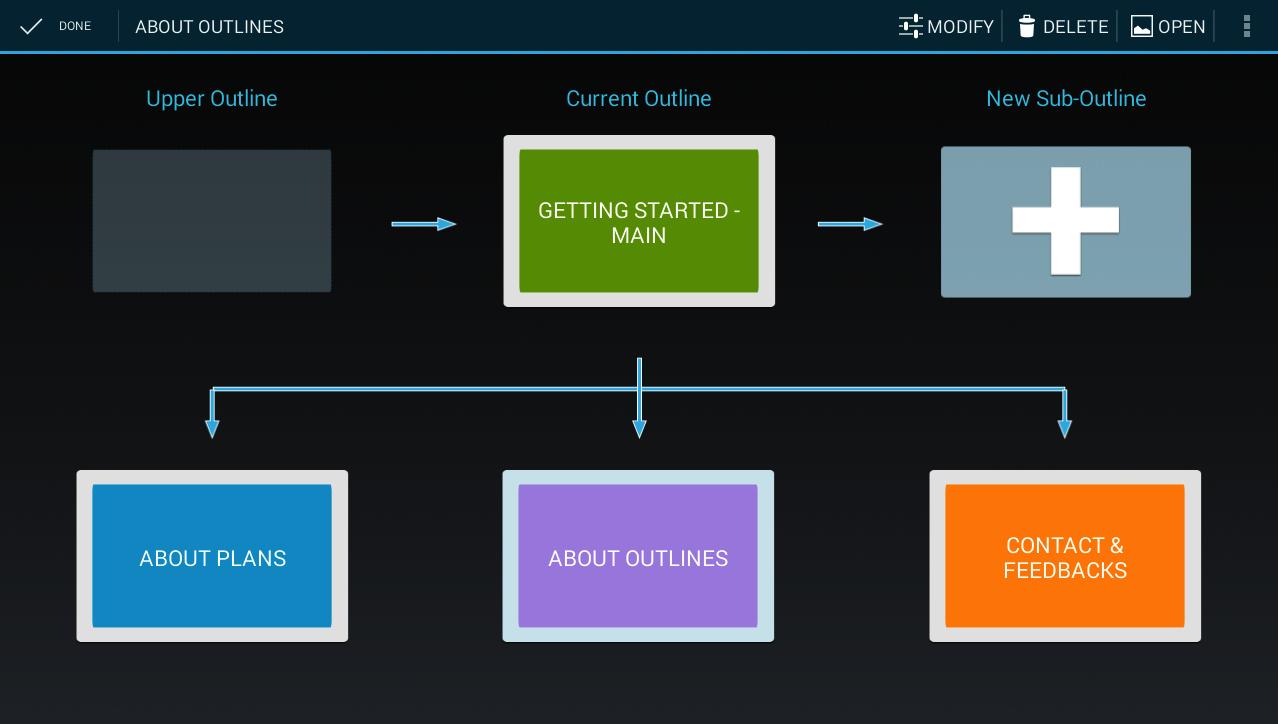Viewport: 1278px width, 724px height.
Task: Click the Delete trash can icon
Action: (x=1027, y=26)
